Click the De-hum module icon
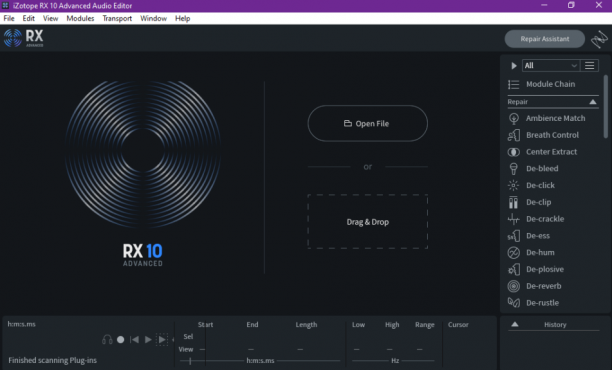Viewport: 612px width, 370px height. pos(514,253)
